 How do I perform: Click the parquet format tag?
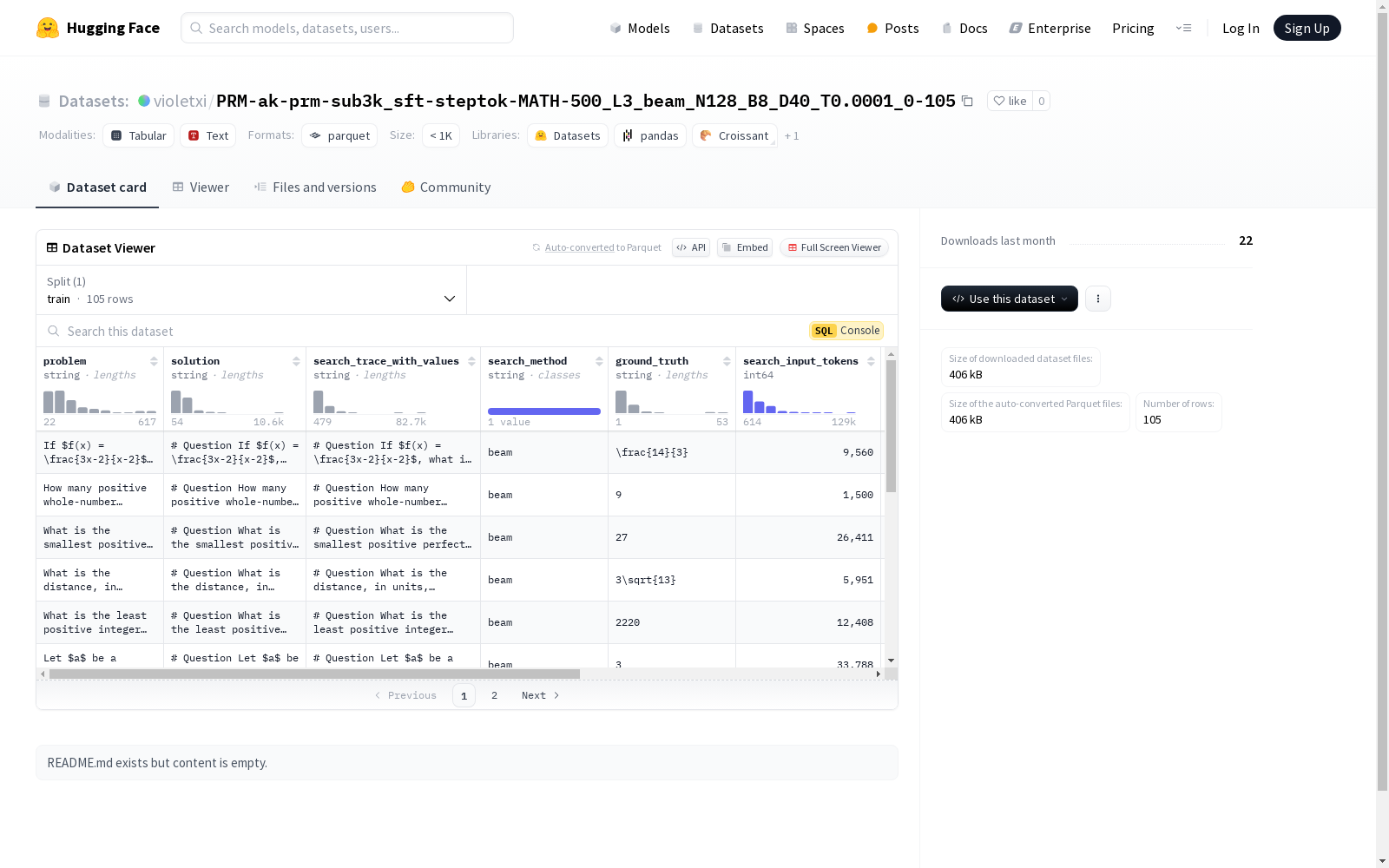(x=339, y=135)
